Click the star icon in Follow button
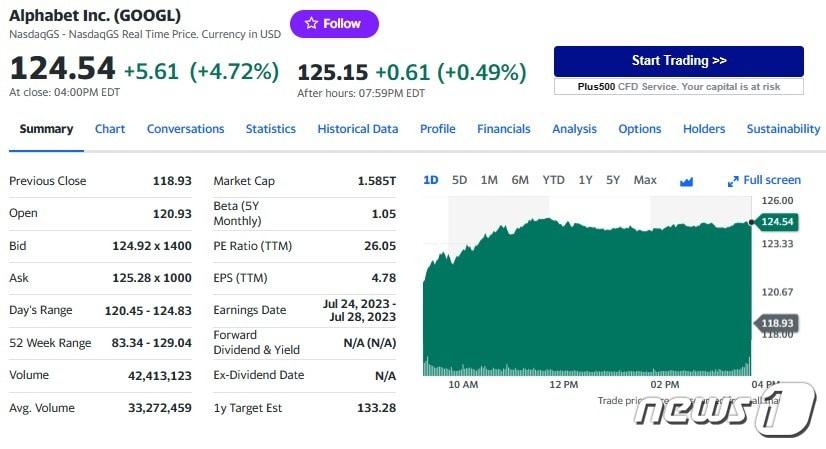 pos(311,23)
